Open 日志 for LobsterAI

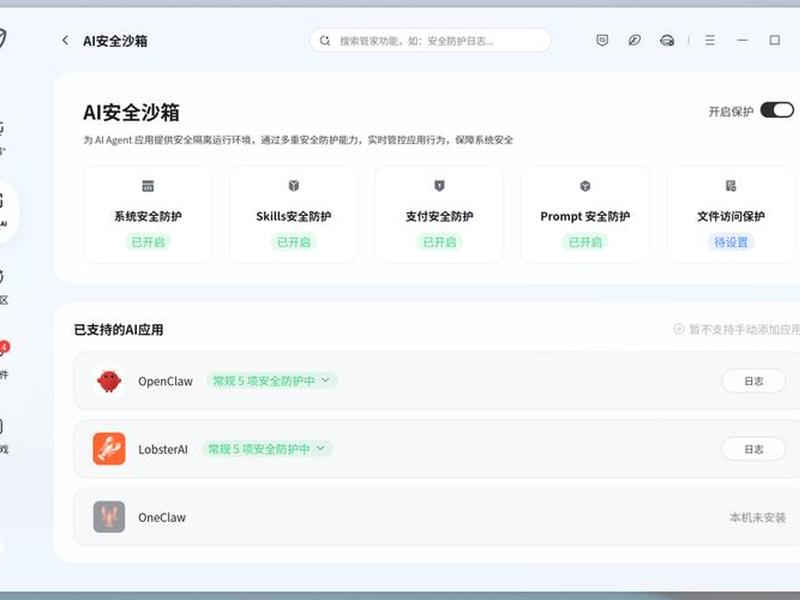tap(754, 449)
